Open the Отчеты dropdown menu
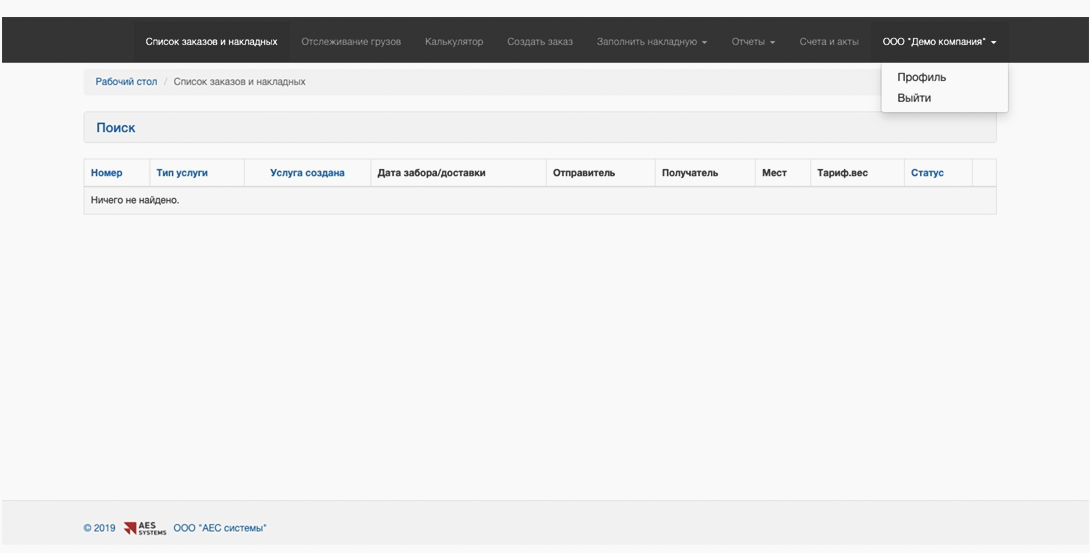Image resolution: width=1090 pixels, height=553 pixels. tap(753, 42)
